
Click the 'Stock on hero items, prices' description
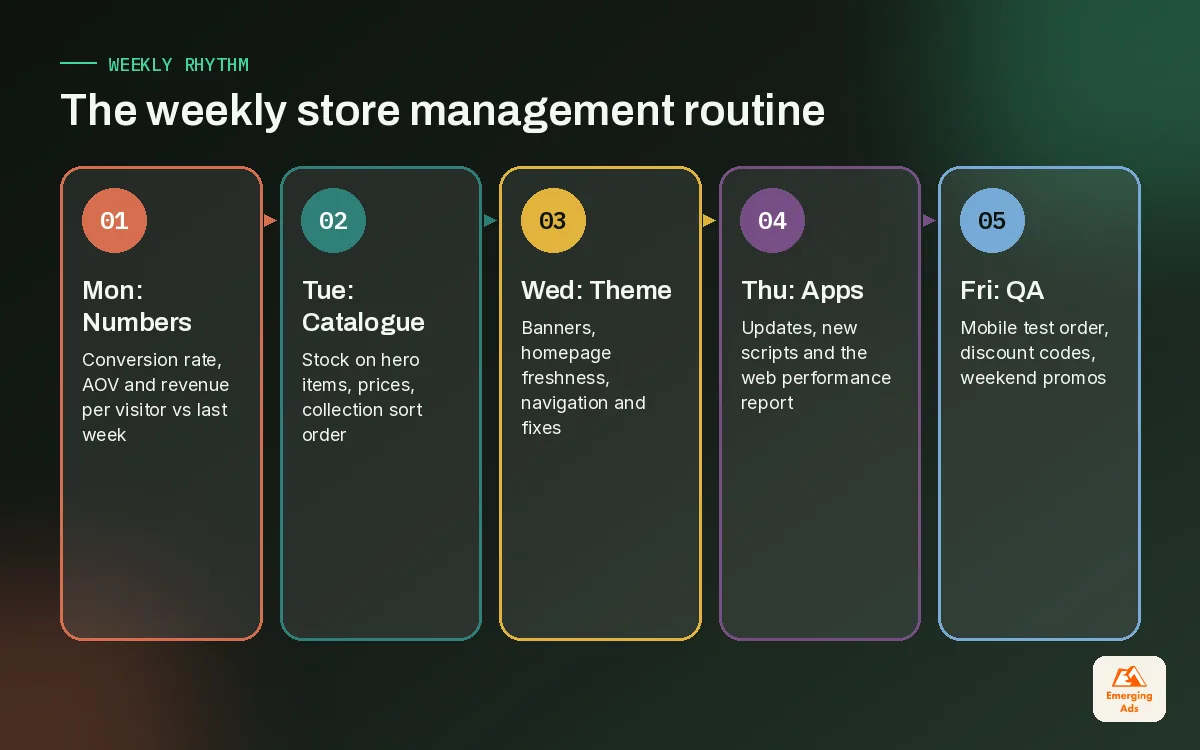click(x=361, y=397)
